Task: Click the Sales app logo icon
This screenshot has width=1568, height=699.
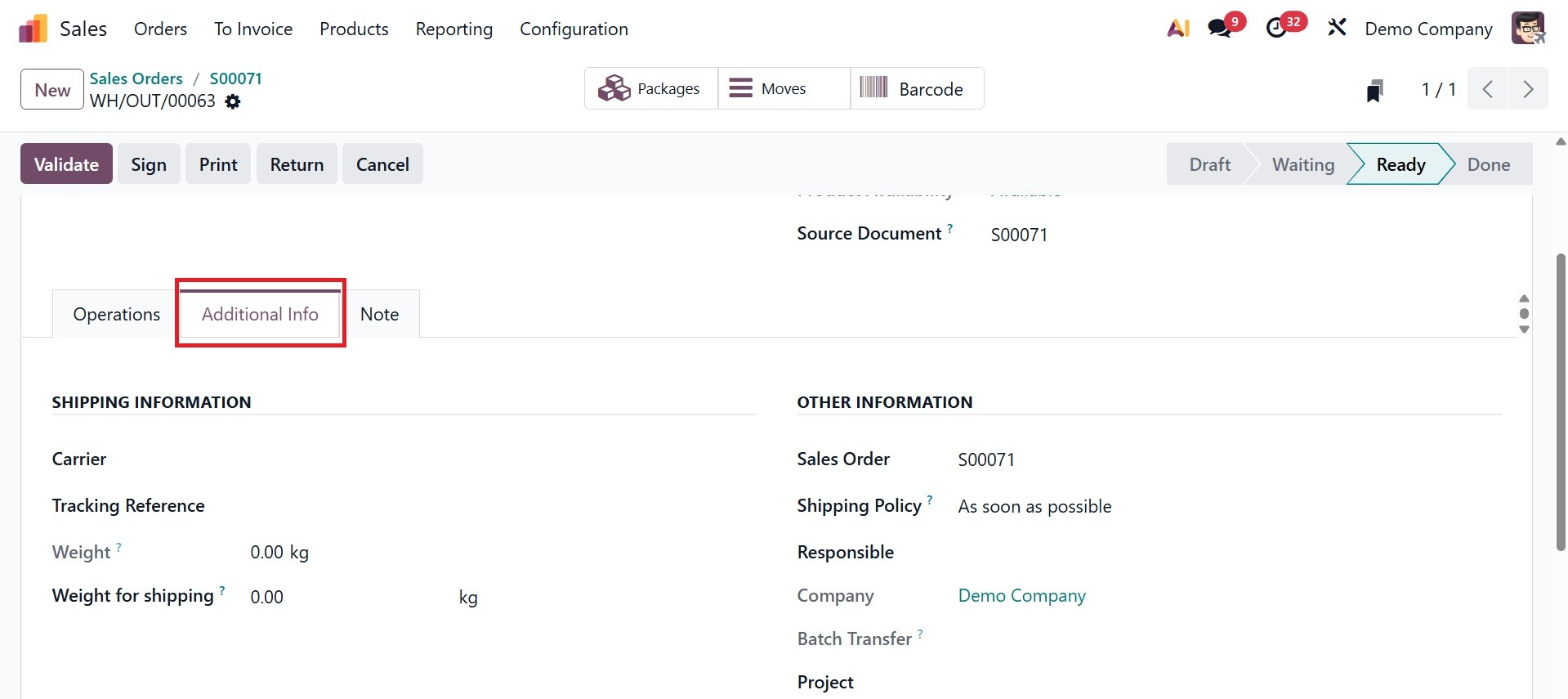Action: pyautogui.click(x=33, y=29)
